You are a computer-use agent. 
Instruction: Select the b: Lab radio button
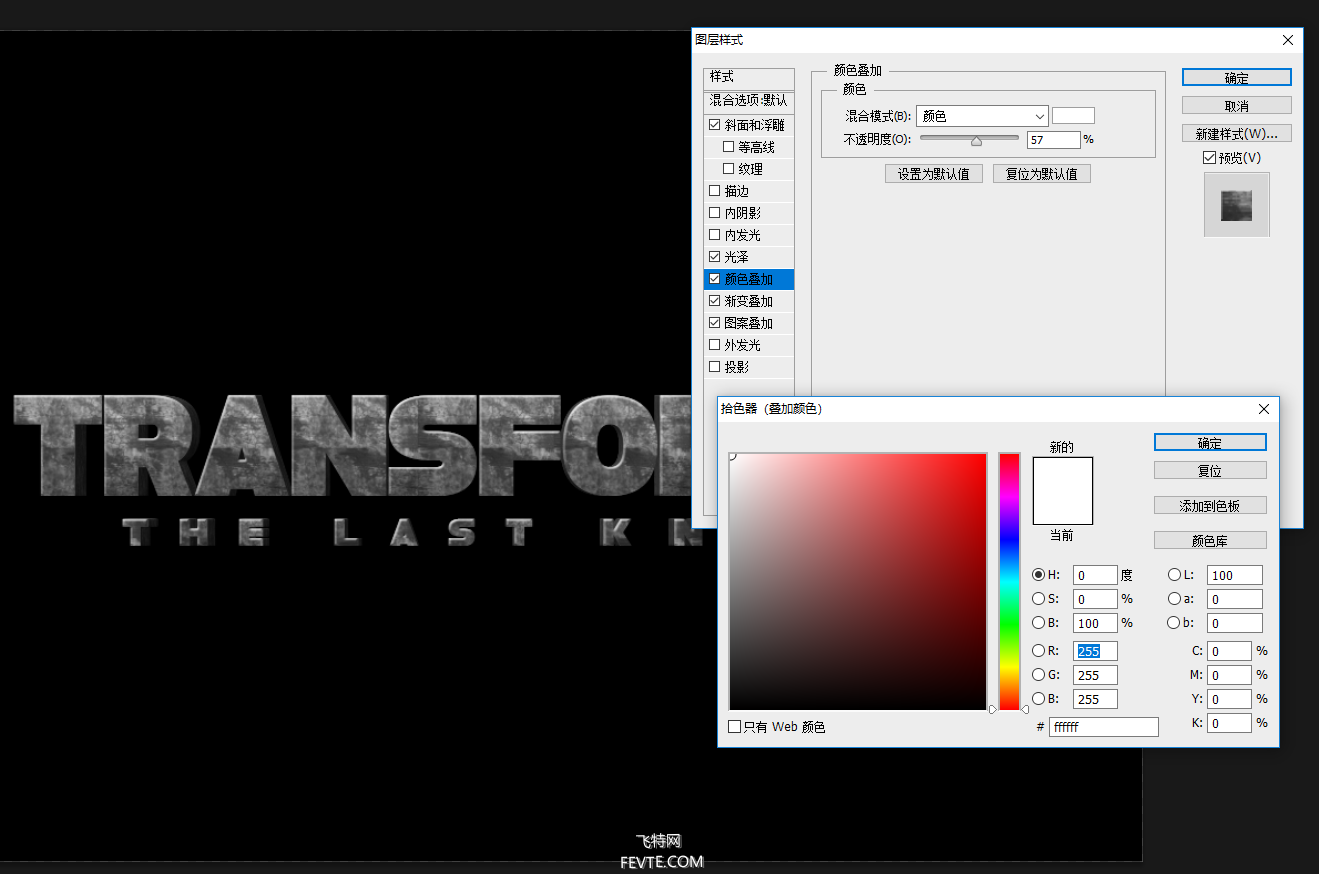tap(1174, 623)
